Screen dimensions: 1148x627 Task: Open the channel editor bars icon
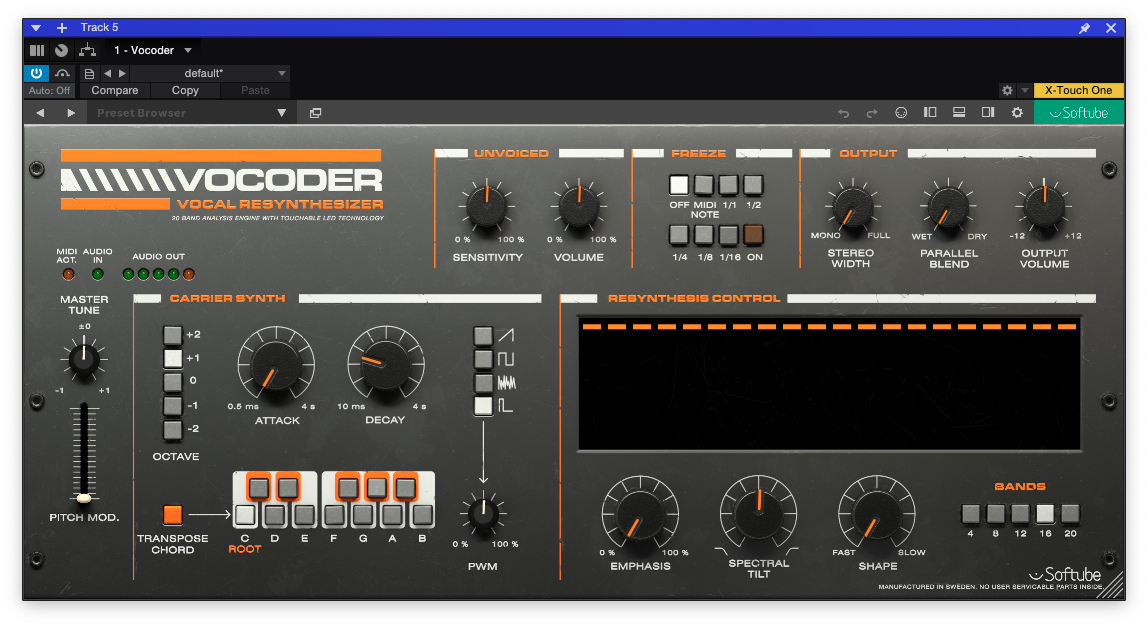point(37,50)
